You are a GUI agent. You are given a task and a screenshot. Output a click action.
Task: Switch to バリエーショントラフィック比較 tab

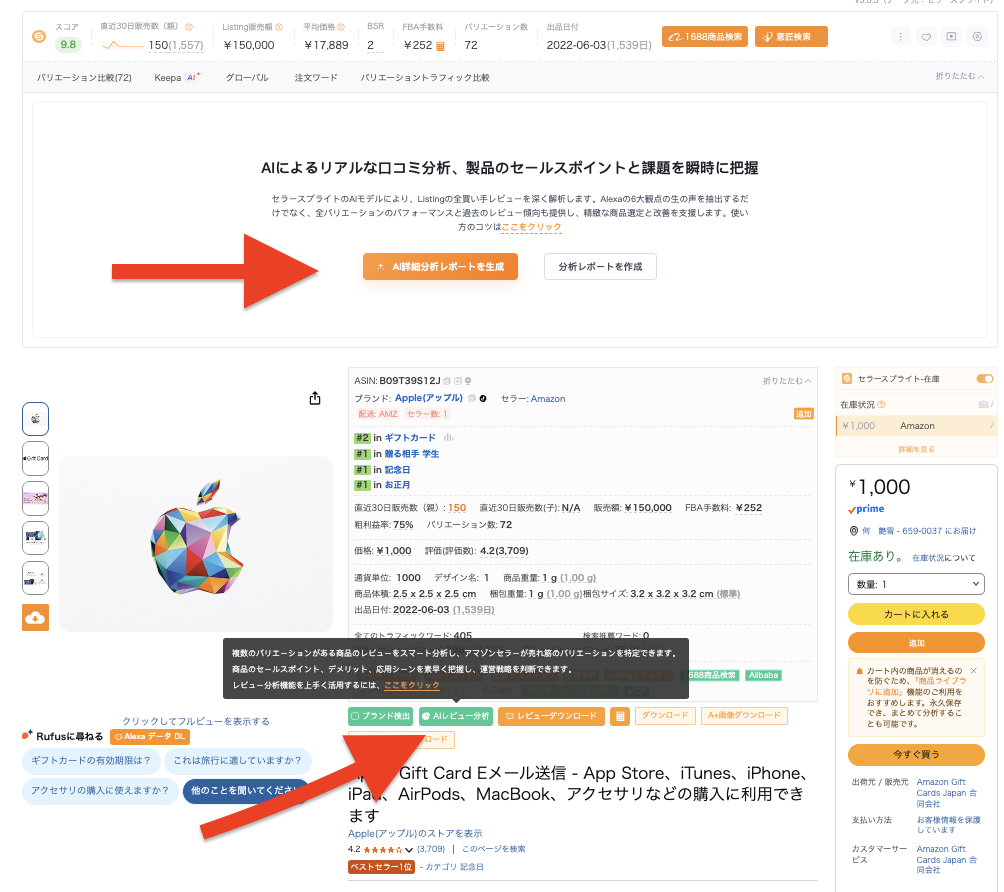click(x=425, y=77)
